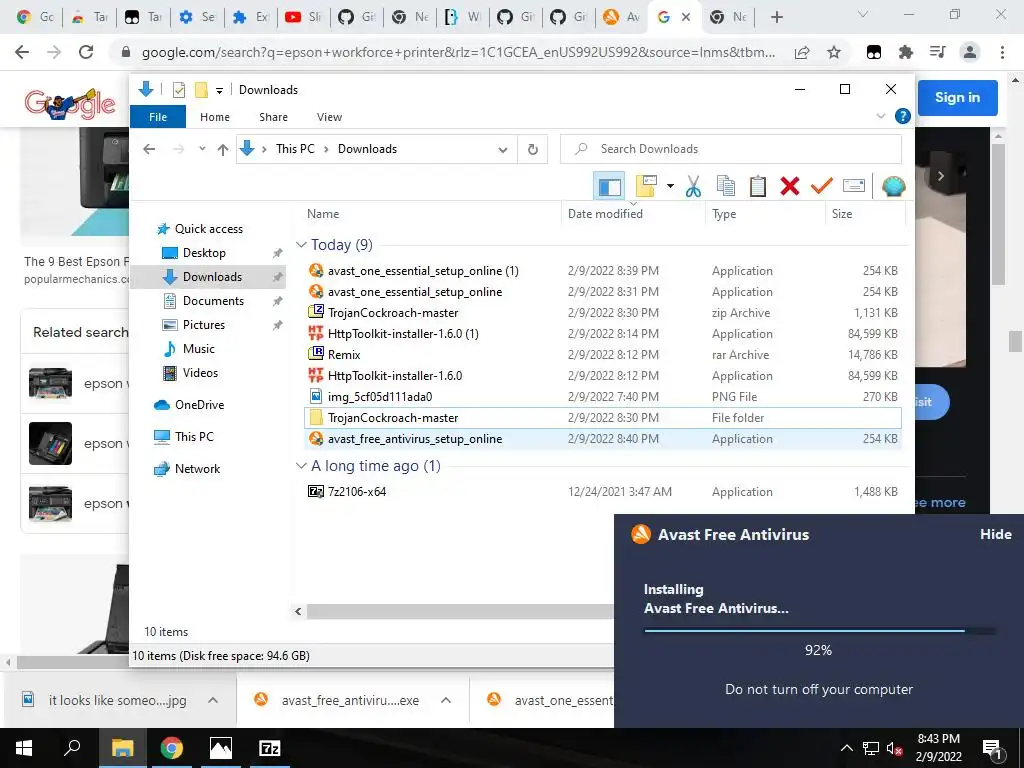The width and height of the screenshot is (1024, 768).
Task: Open 7-Zip from the taskbar
Action: pos(269,748)
